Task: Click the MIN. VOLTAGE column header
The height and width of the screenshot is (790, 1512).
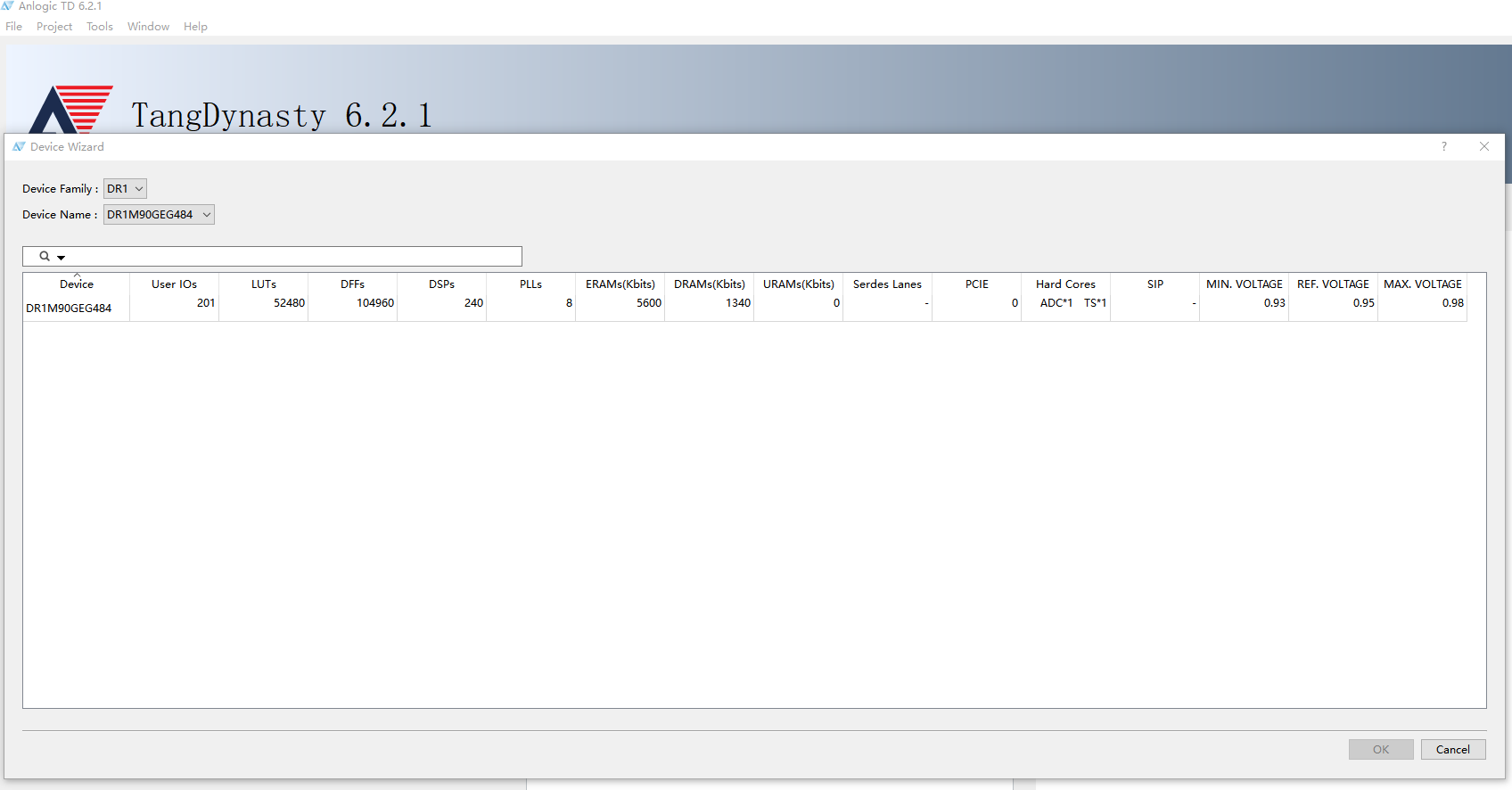Action: coord(1245,284)
